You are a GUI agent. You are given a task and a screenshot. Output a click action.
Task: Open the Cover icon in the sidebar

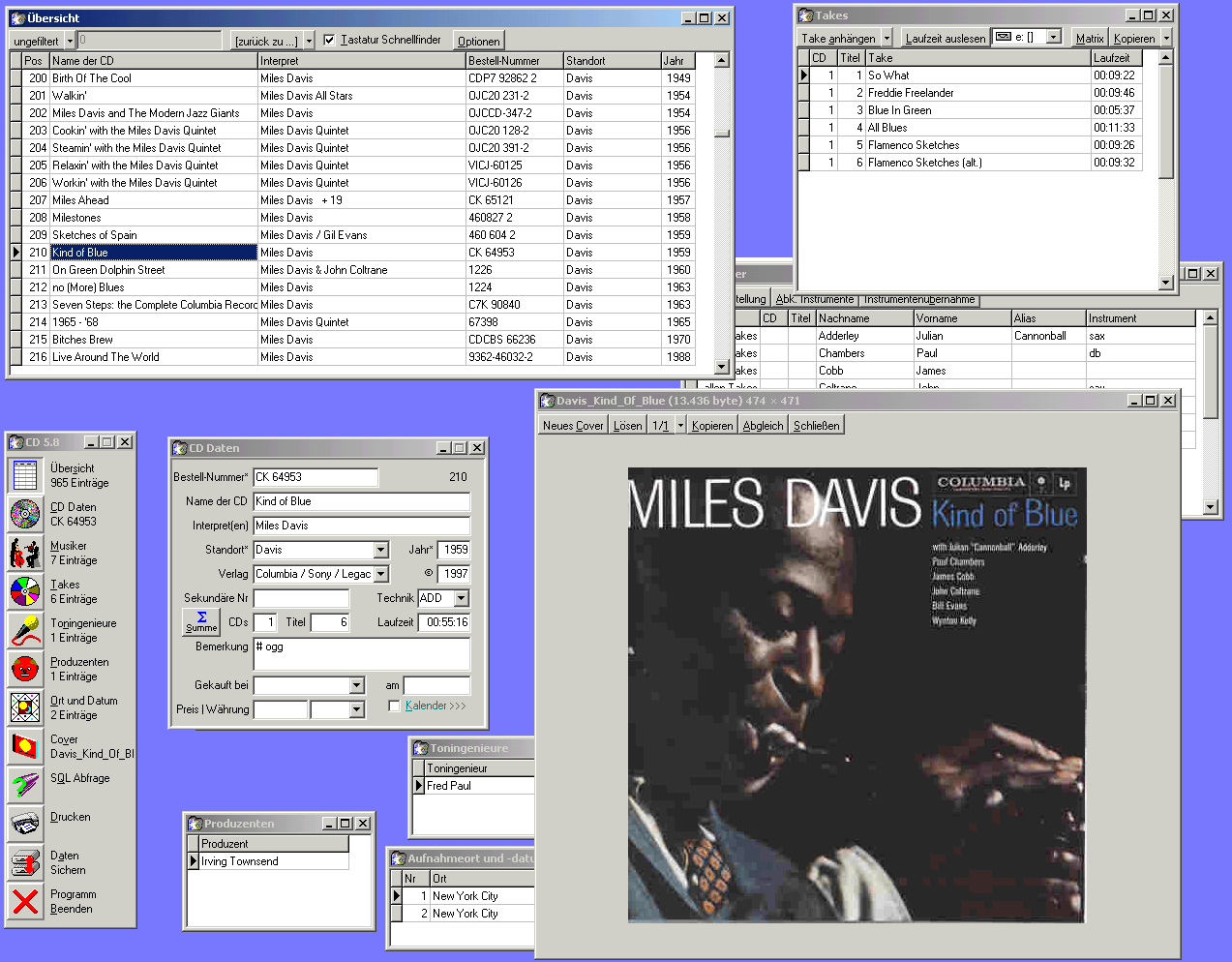[x=25, y=746]
